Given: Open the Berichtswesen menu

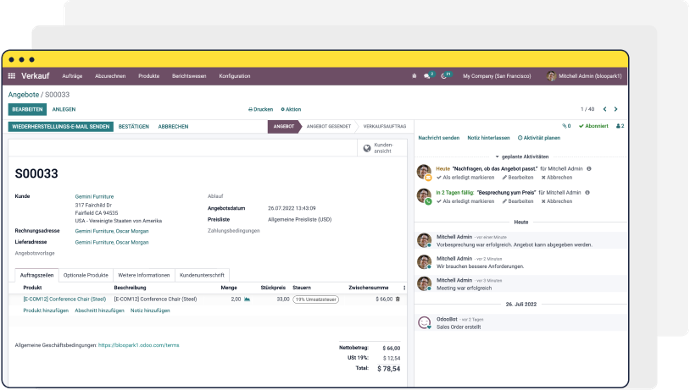Looking at the screenshot, I should [x=189, y=76].
